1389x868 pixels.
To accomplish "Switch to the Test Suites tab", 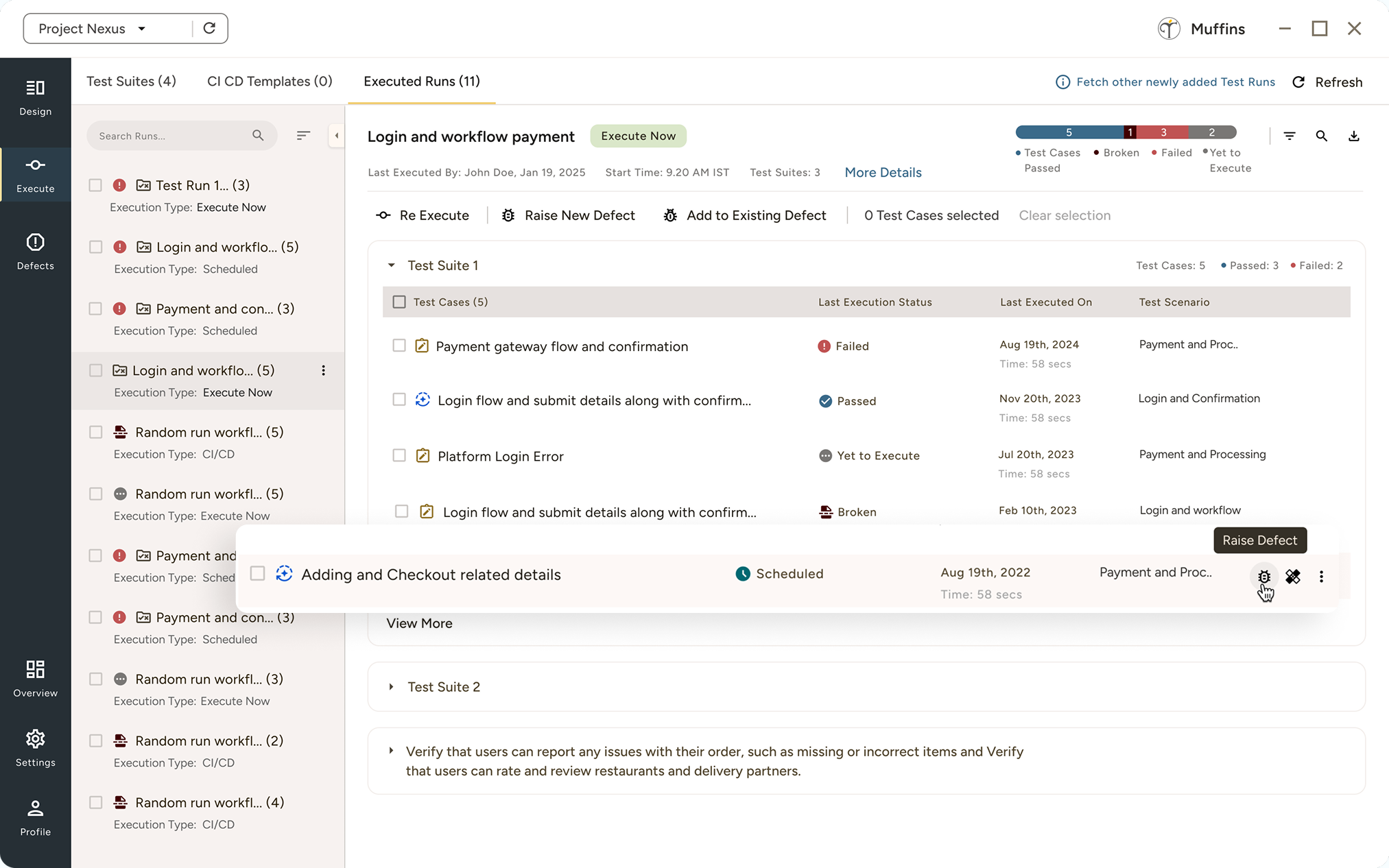I will pos(130,81).
